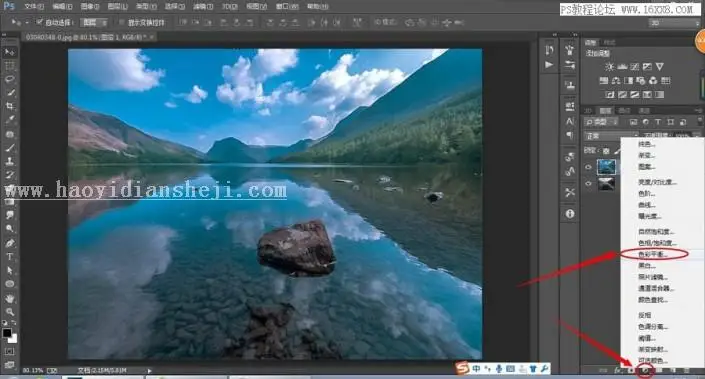
Task: Click the layer style fx icon
Action: [x=618, y=370]
